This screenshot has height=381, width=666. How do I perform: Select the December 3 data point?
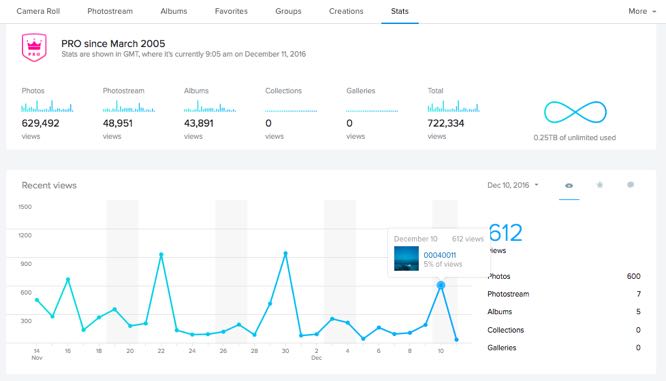click(x=332, y=319)
